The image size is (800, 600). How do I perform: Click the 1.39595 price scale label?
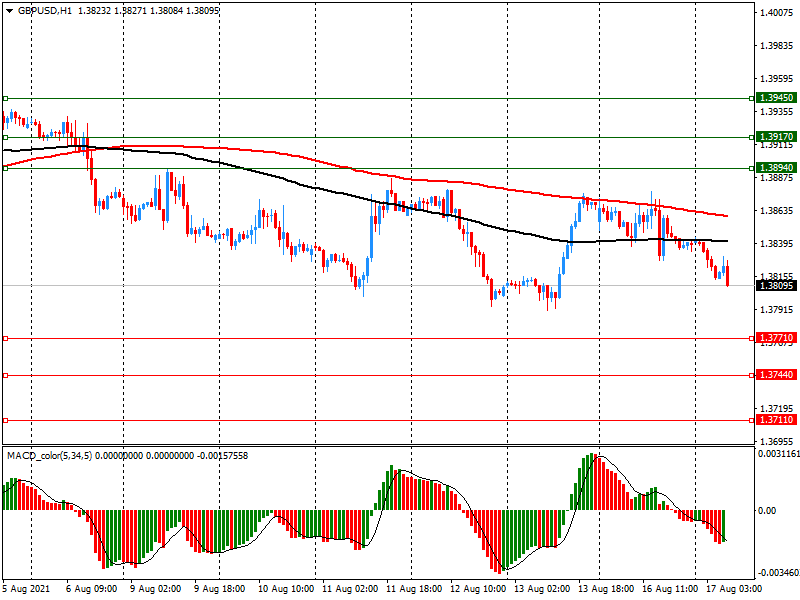pyautogui.click(x=777, y=79)
